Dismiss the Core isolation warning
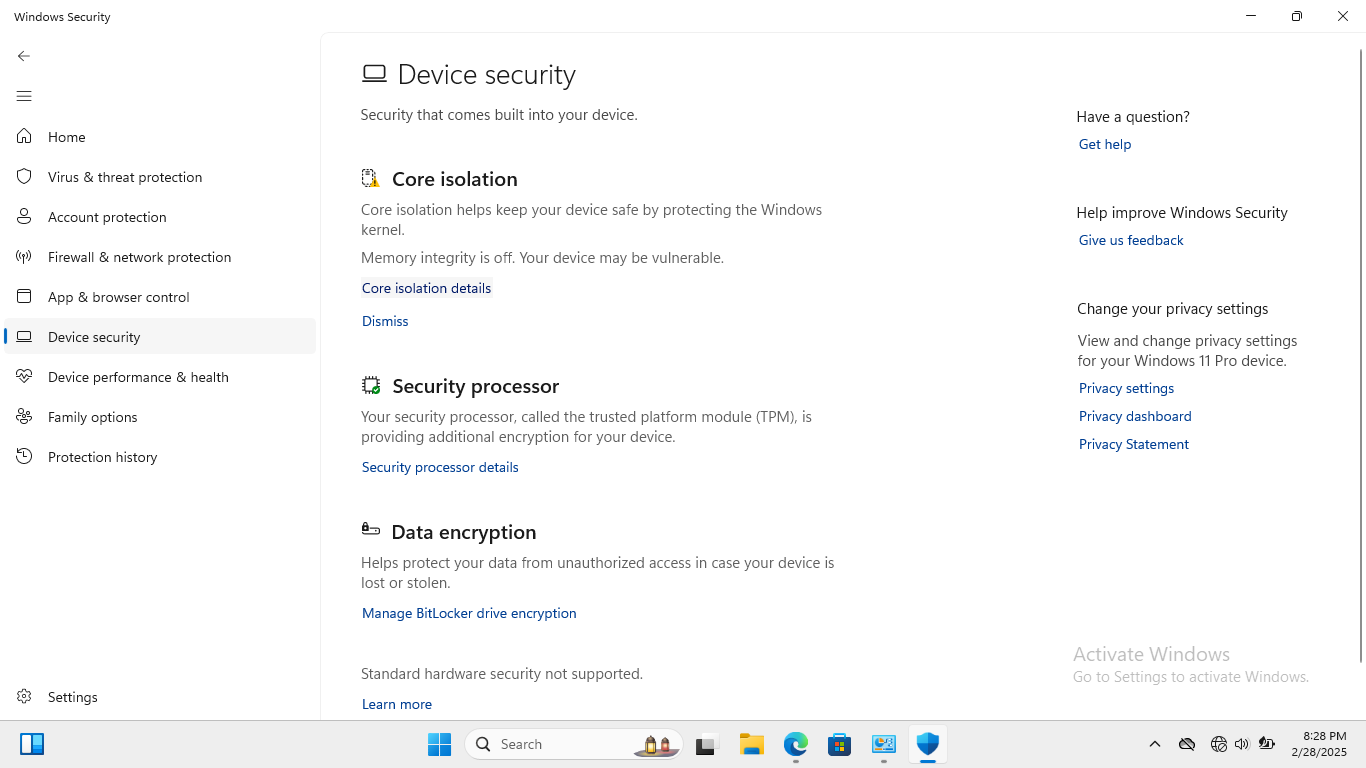This screenshot has width=1366, height=768. click(x=385, y=321)
